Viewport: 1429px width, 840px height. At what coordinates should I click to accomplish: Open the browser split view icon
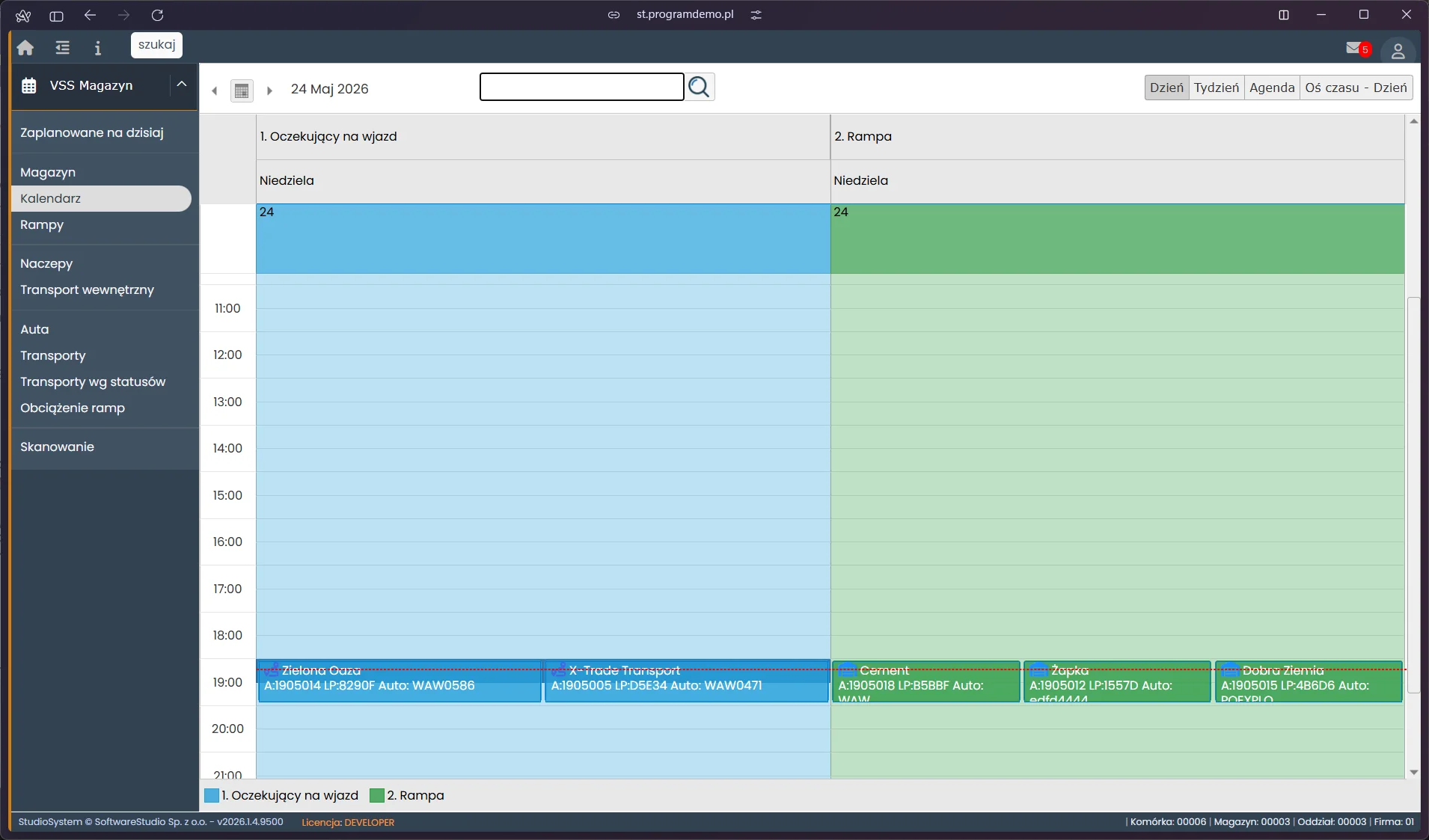(x=1284, y=15)
